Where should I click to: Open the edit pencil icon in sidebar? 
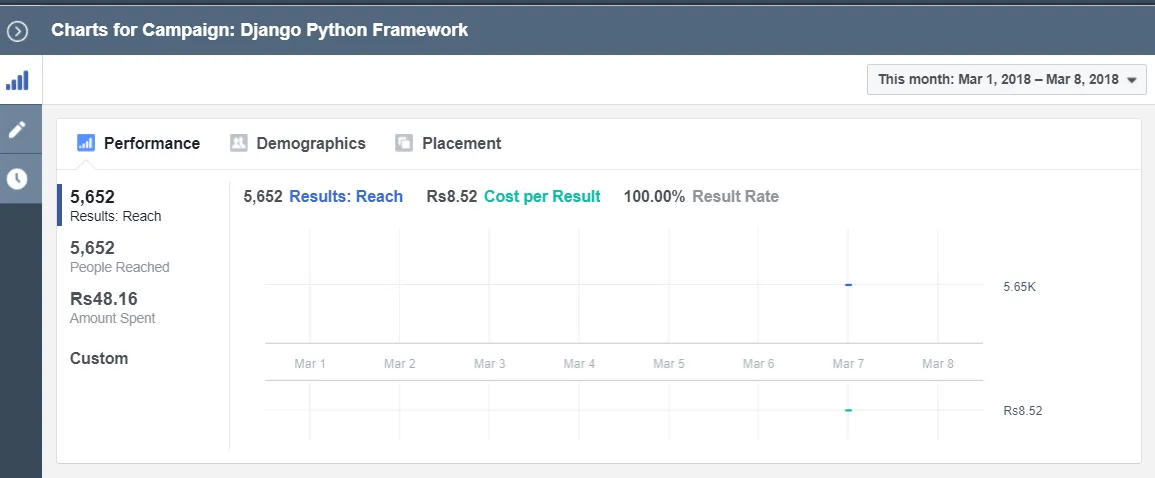[x=17, y=130]
